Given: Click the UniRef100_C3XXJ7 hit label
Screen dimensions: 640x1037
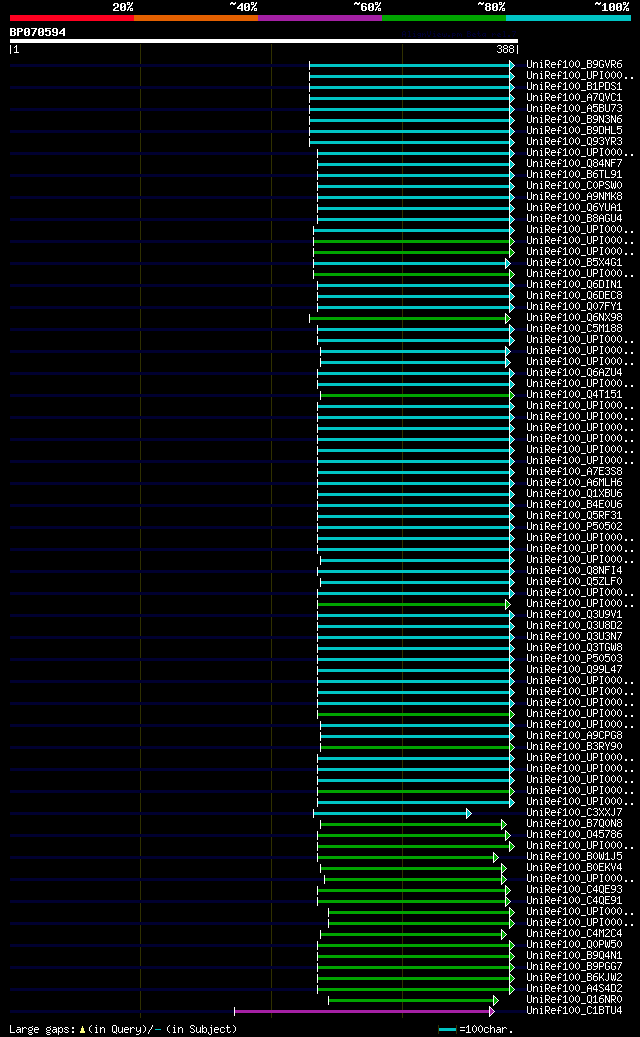Looking at the screenshot, I should 574,812.
